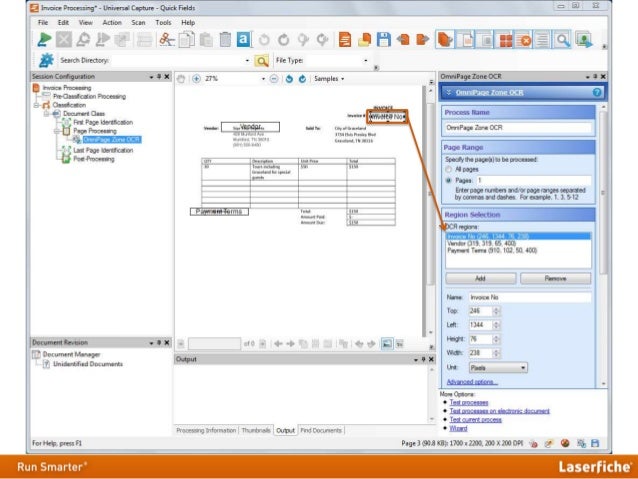638x479 pixels.
Task: Open the Samples dropdown
Action: [329, 79]
